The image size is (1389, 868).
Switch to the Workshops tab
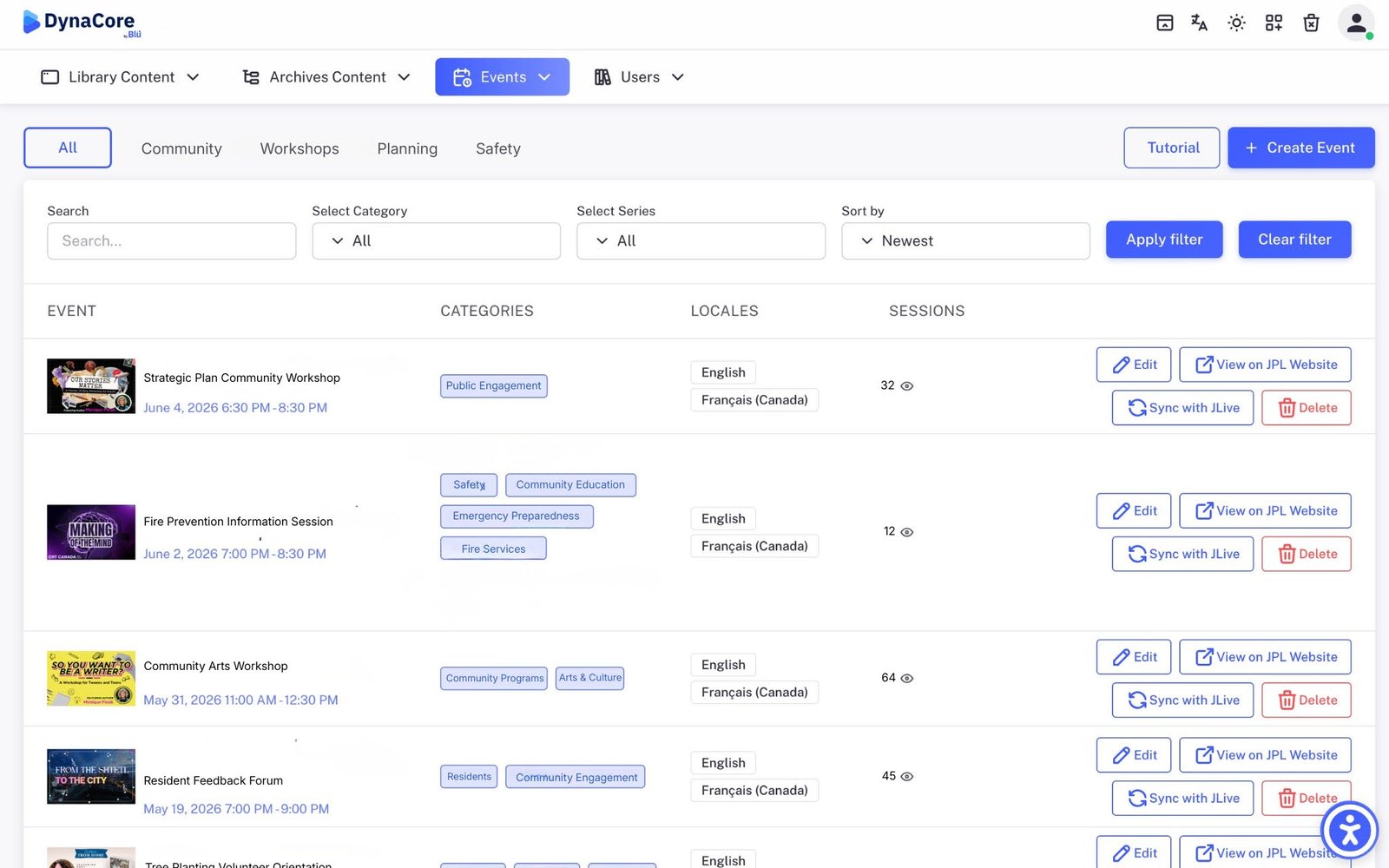pos(300,148)
